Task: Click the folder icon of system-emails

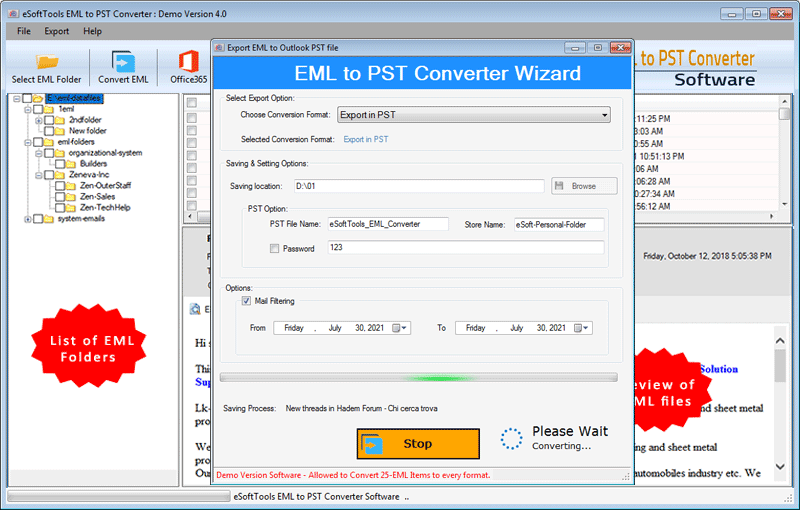Action: pyautogui.click(x=49, y=218)
